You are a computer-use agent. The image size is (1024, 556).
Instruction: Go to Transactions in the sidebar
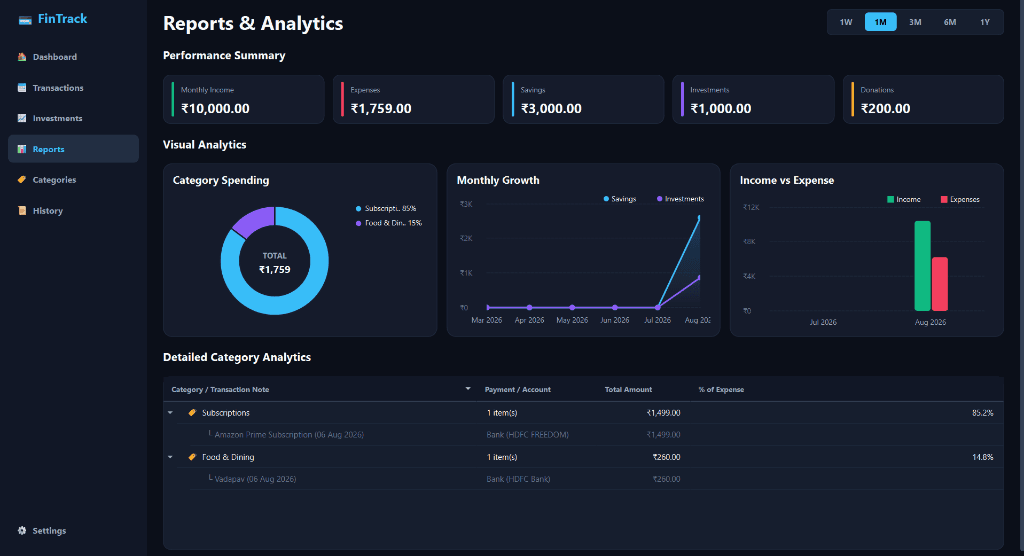coord(73,88)
